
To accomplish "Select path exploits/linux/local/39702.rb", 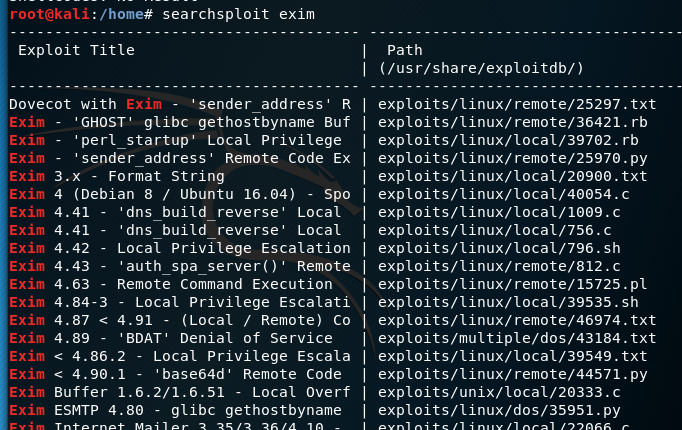I will point(508,140).
